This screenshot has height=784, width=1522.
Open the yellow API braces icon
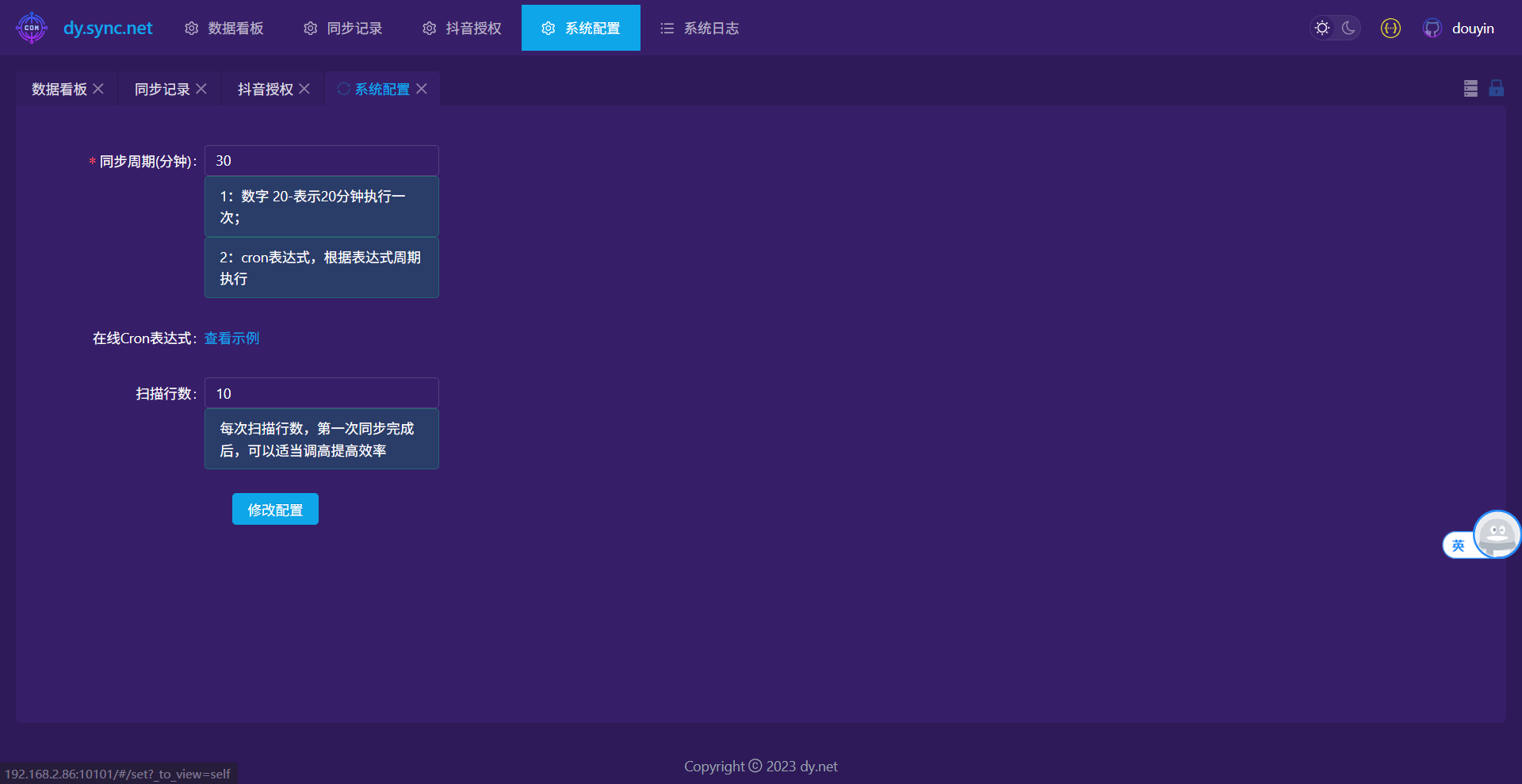coord(1390,29)
